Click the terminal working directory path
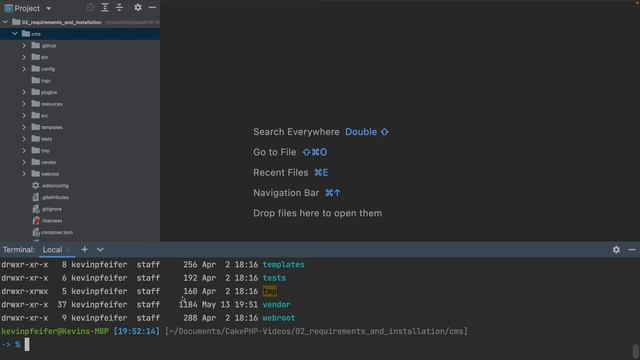The image size is (640, 360). tap(316, 331)
